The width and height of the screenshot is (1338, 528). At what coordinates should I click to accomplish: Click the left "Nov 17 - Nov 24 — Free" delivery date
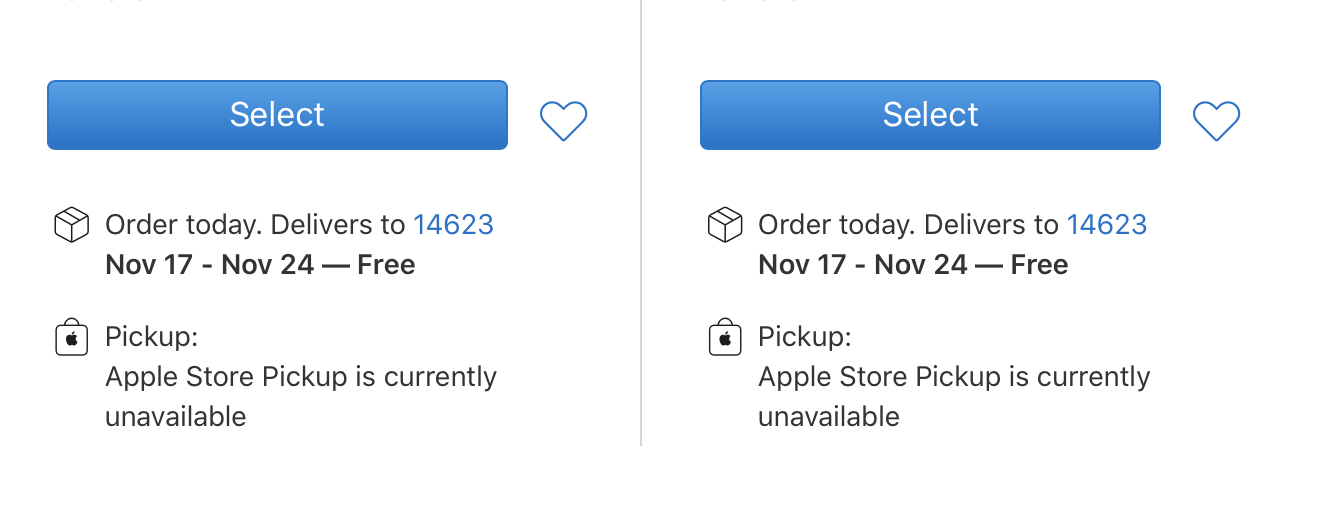[260, 265]
